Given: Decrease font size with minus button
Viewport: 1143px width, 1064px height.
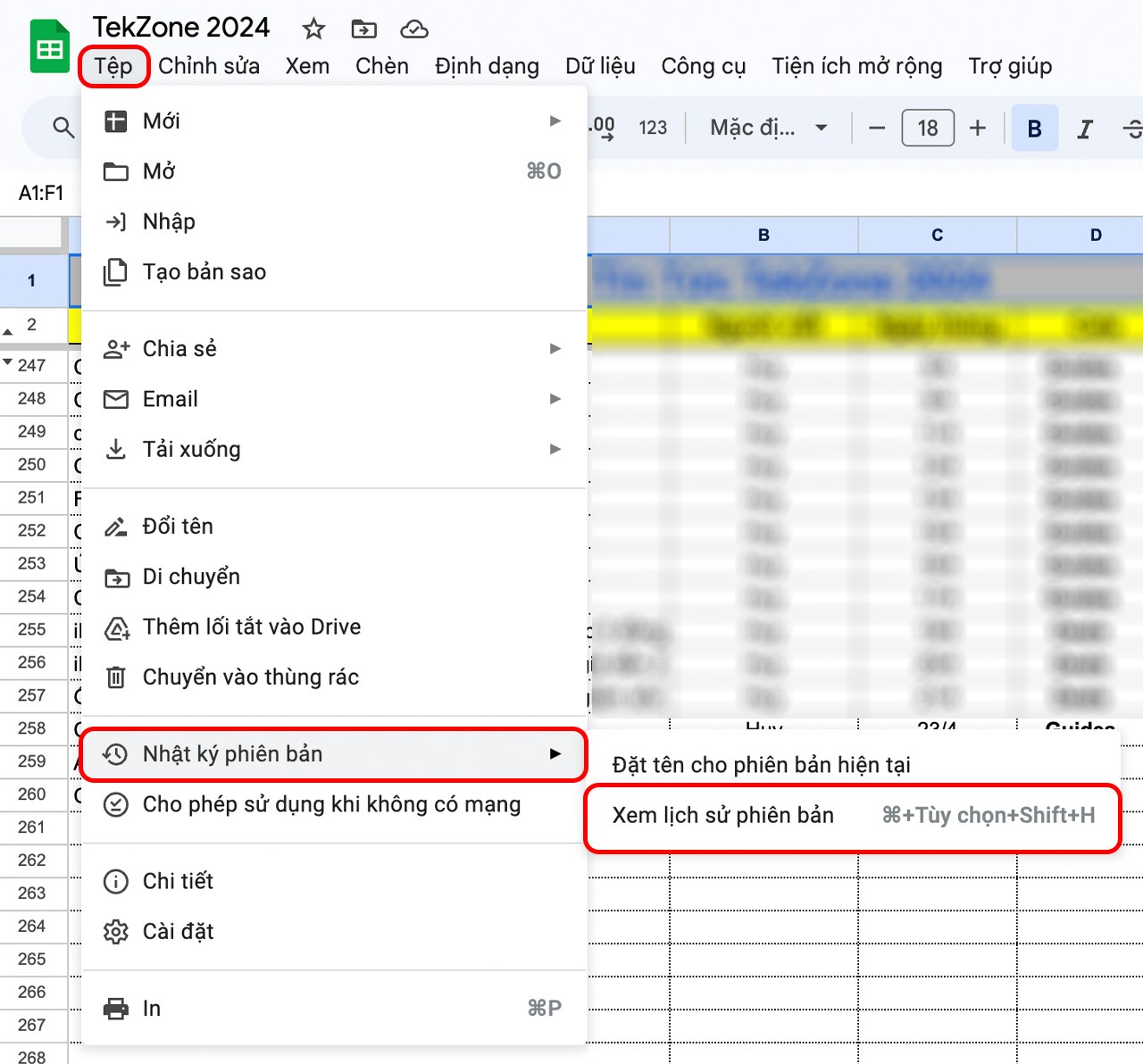Looking at the screenshot, I should pyautogui.click(x=877, y=129).
